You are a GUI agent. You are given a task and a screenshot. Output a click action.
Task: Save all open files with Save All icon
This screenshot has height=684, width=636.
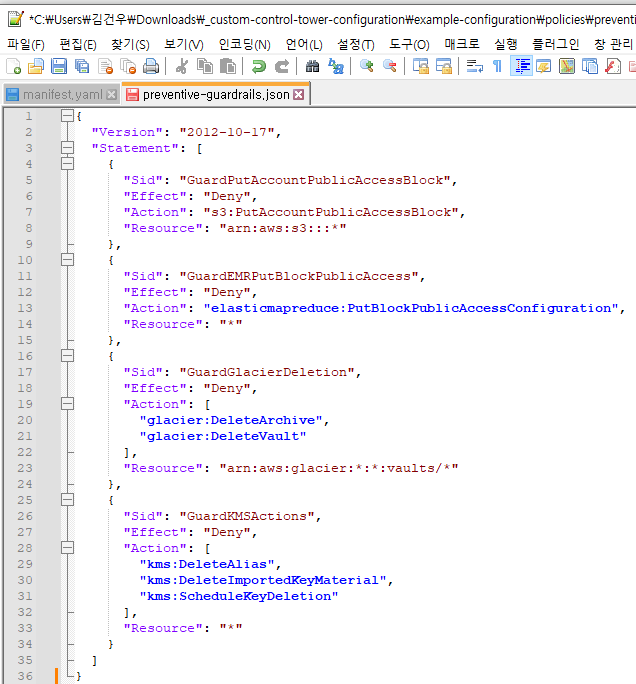point(82,66)
